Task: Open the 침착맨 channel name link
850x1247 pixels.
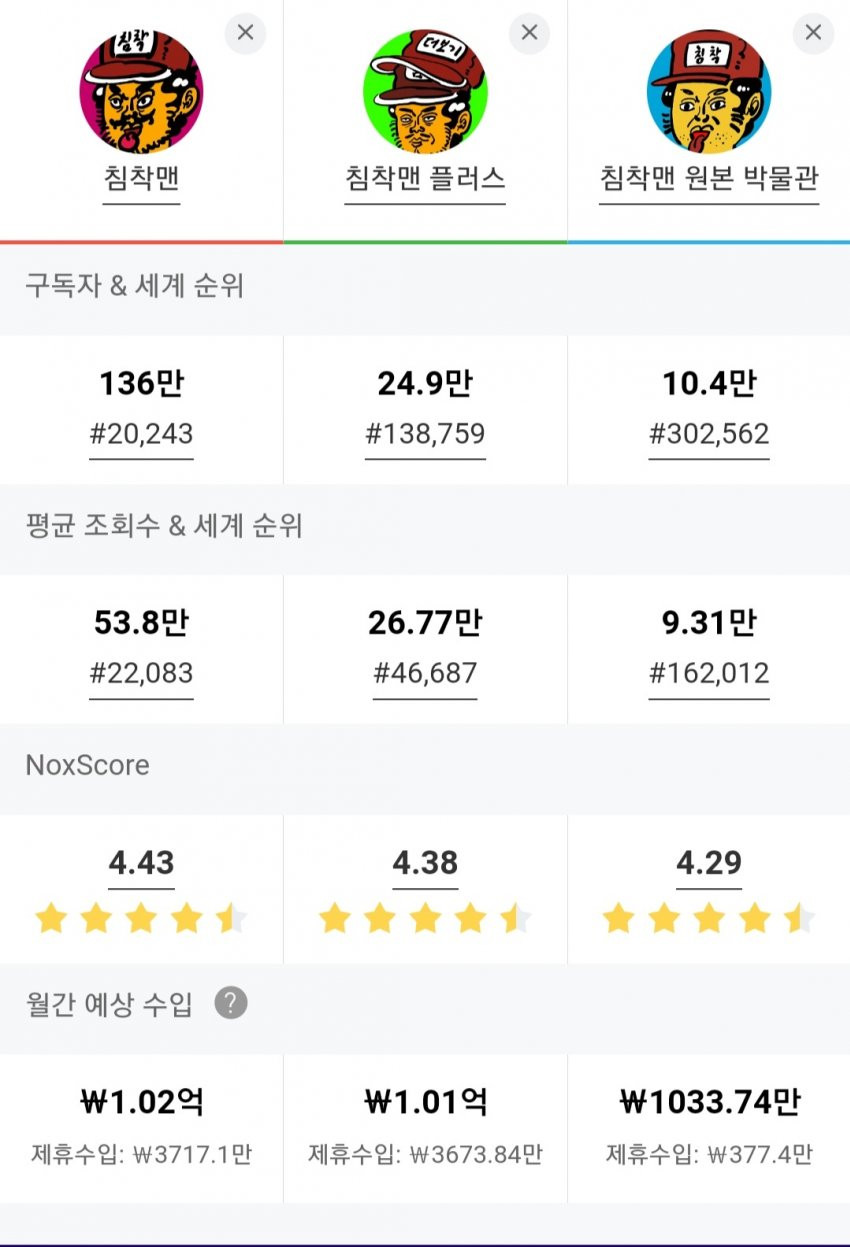Action: 141,179
